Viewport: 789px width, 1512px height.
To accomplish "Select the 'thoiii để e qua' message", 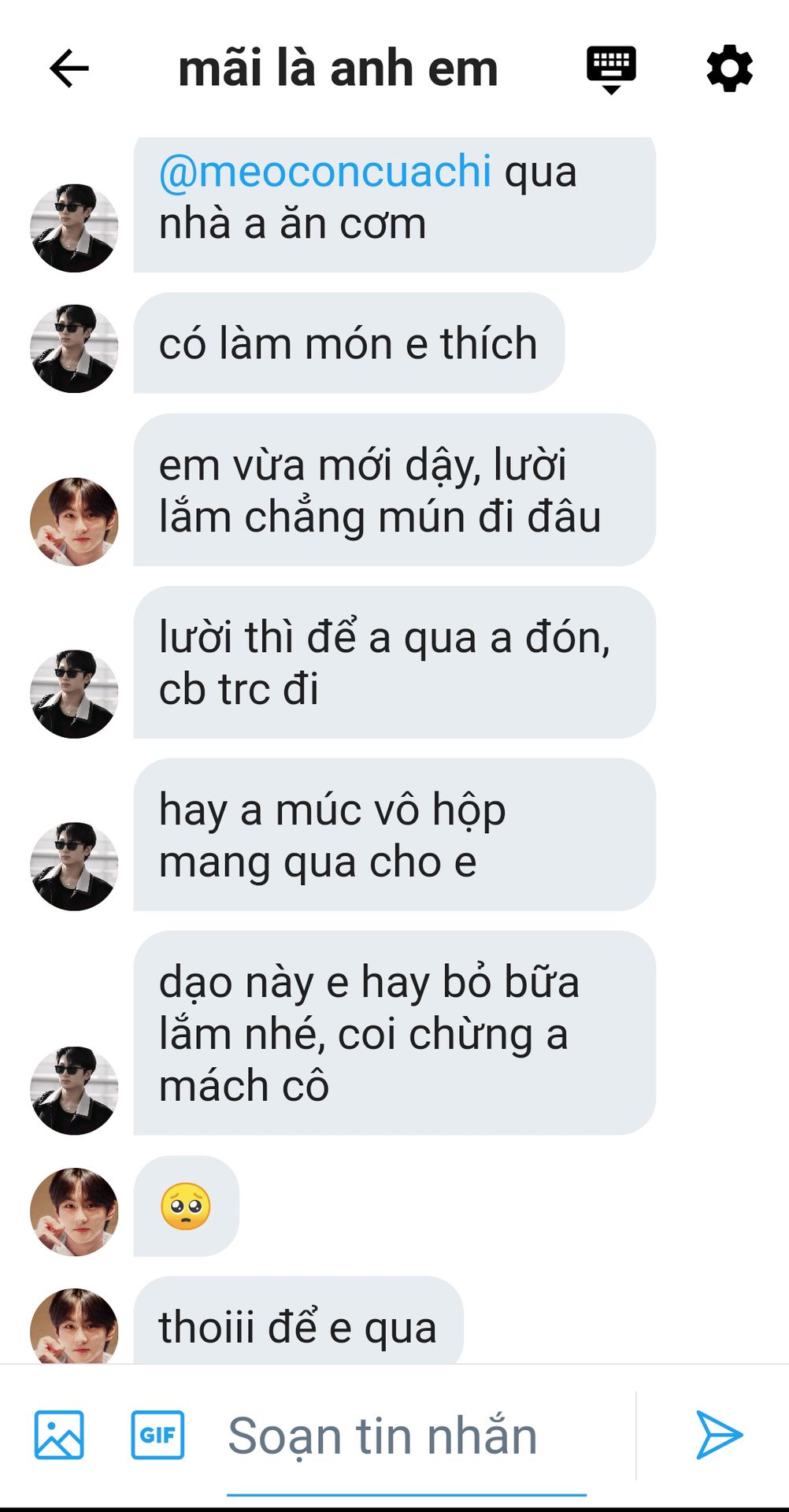I will [298, 1321].
